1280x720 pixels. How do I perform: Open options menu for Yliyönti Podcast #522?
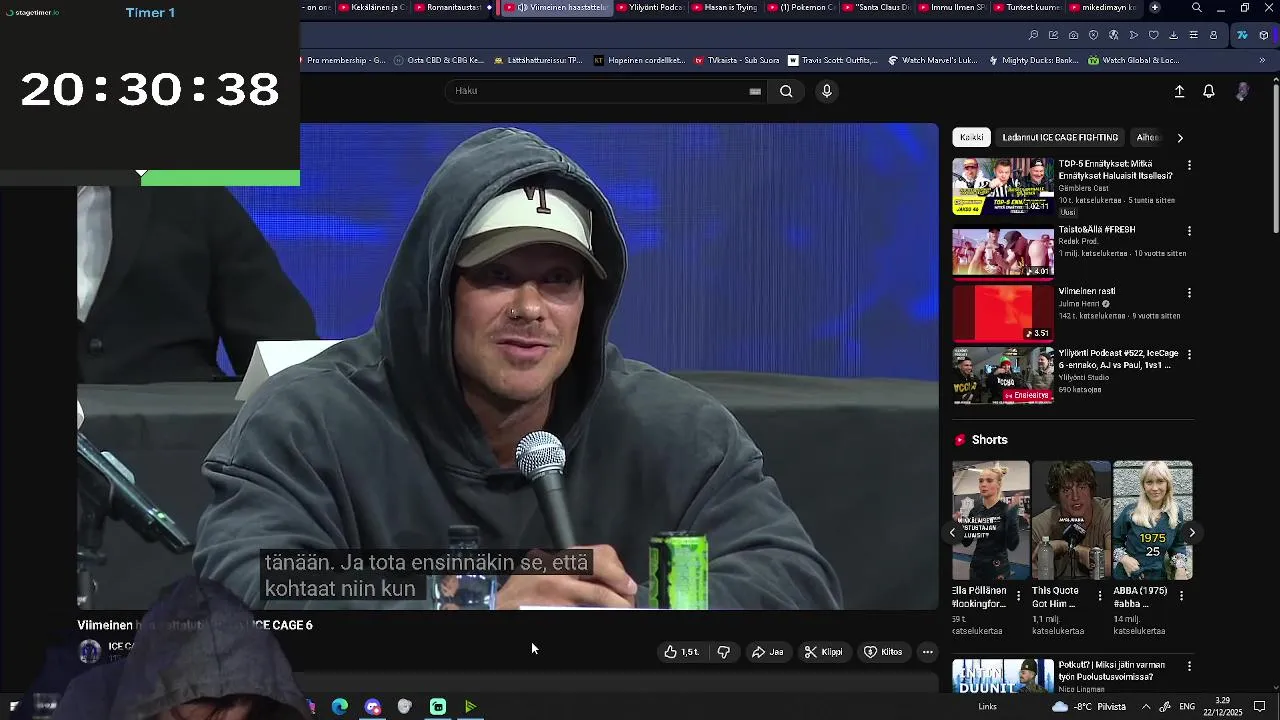pos(1189,355)
